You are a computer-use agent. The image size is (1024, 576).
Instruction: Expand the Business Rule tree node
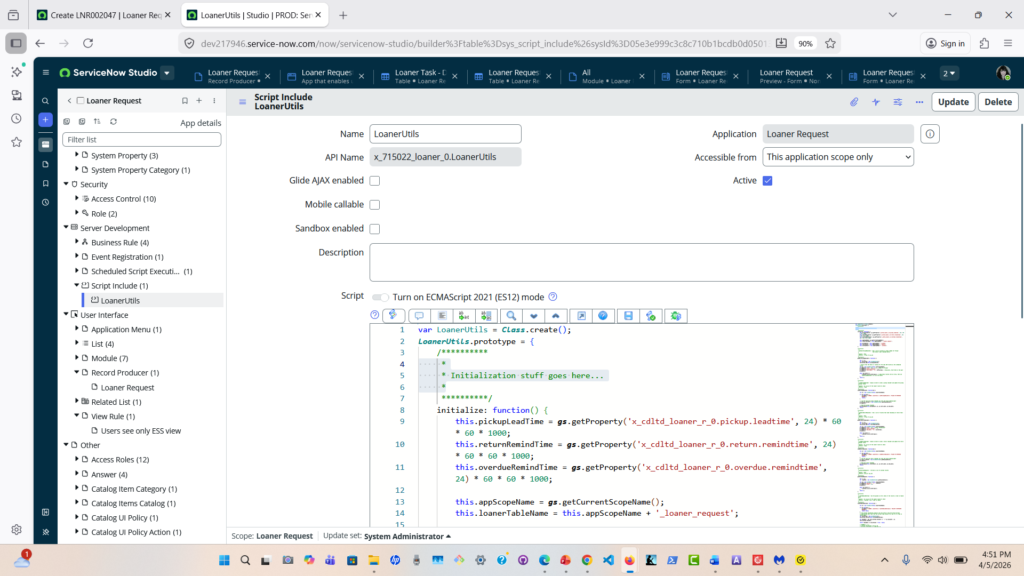pos(77,242)
